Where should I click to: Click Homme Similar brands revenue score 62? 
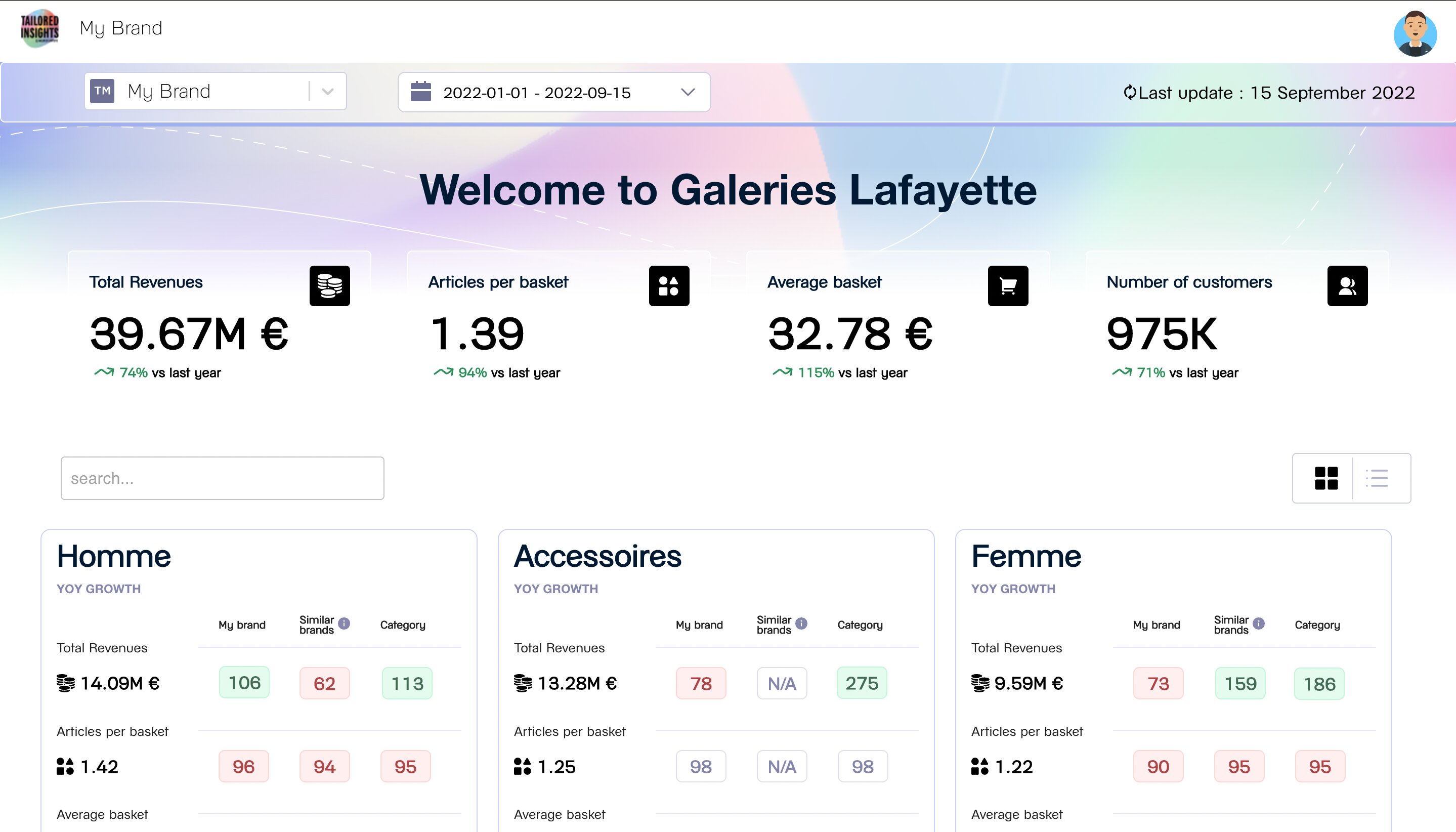(324, 683)
